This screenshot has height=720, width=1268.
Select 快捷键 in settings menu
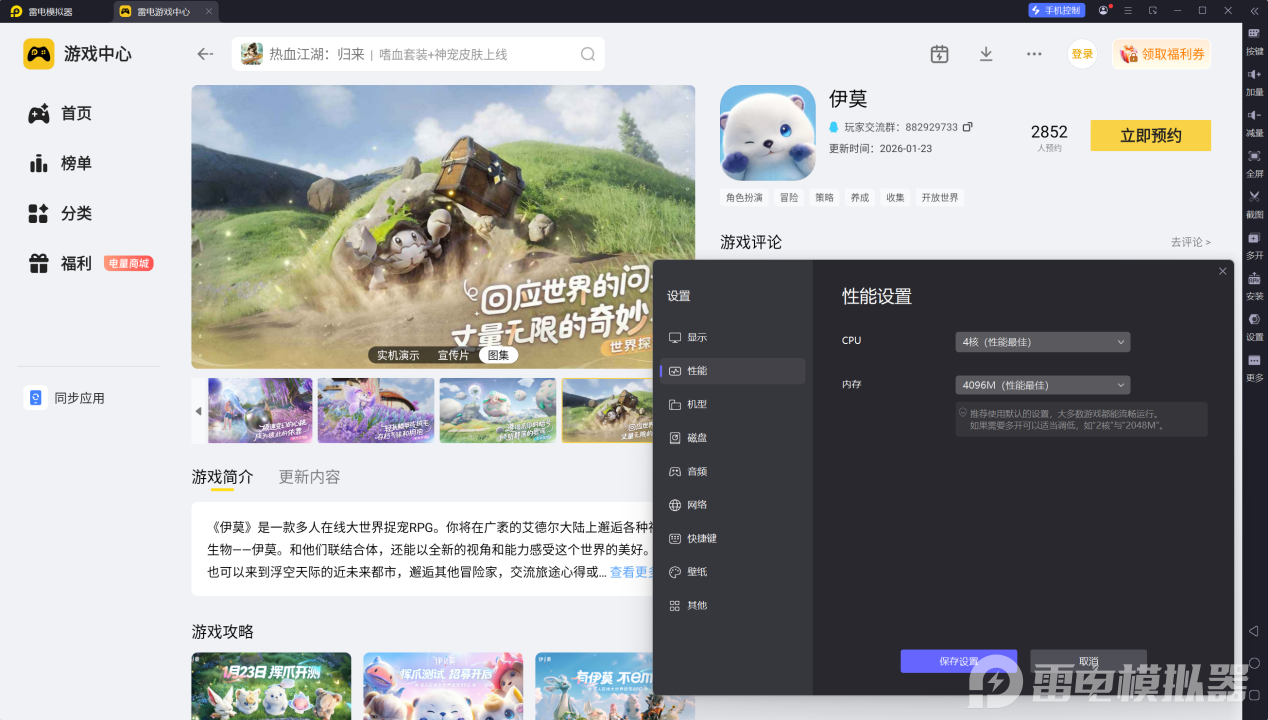pyautogui.click(x=701, y=539)
